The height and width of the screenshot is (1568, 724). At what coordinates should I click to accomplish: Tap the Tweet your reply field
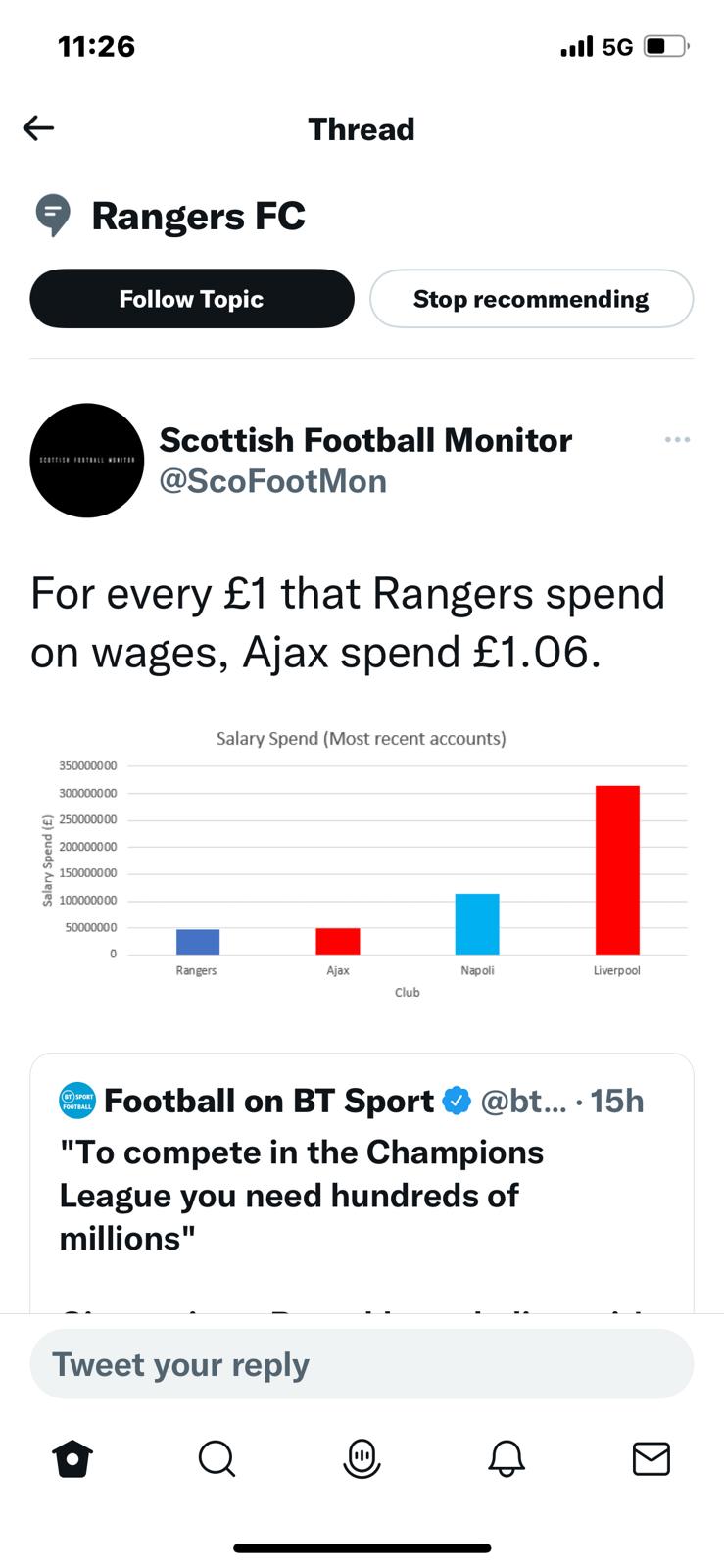(362, 1364)
